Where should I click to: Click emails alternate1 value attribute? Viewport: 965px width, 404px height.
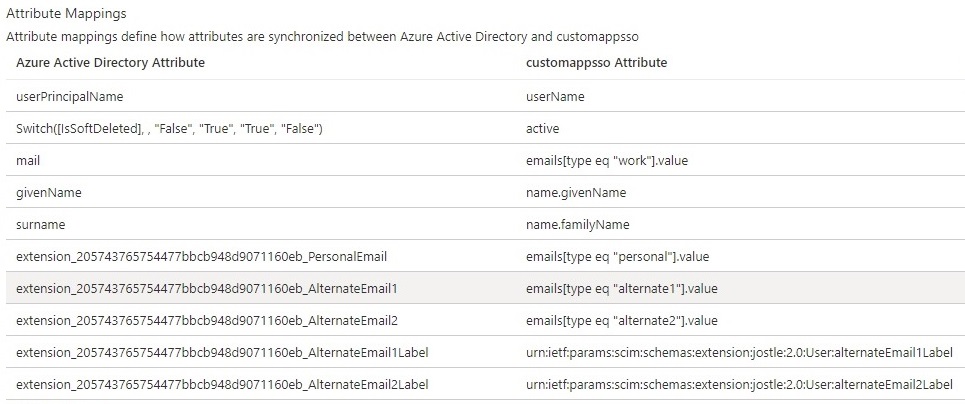[x=622, y=289]
